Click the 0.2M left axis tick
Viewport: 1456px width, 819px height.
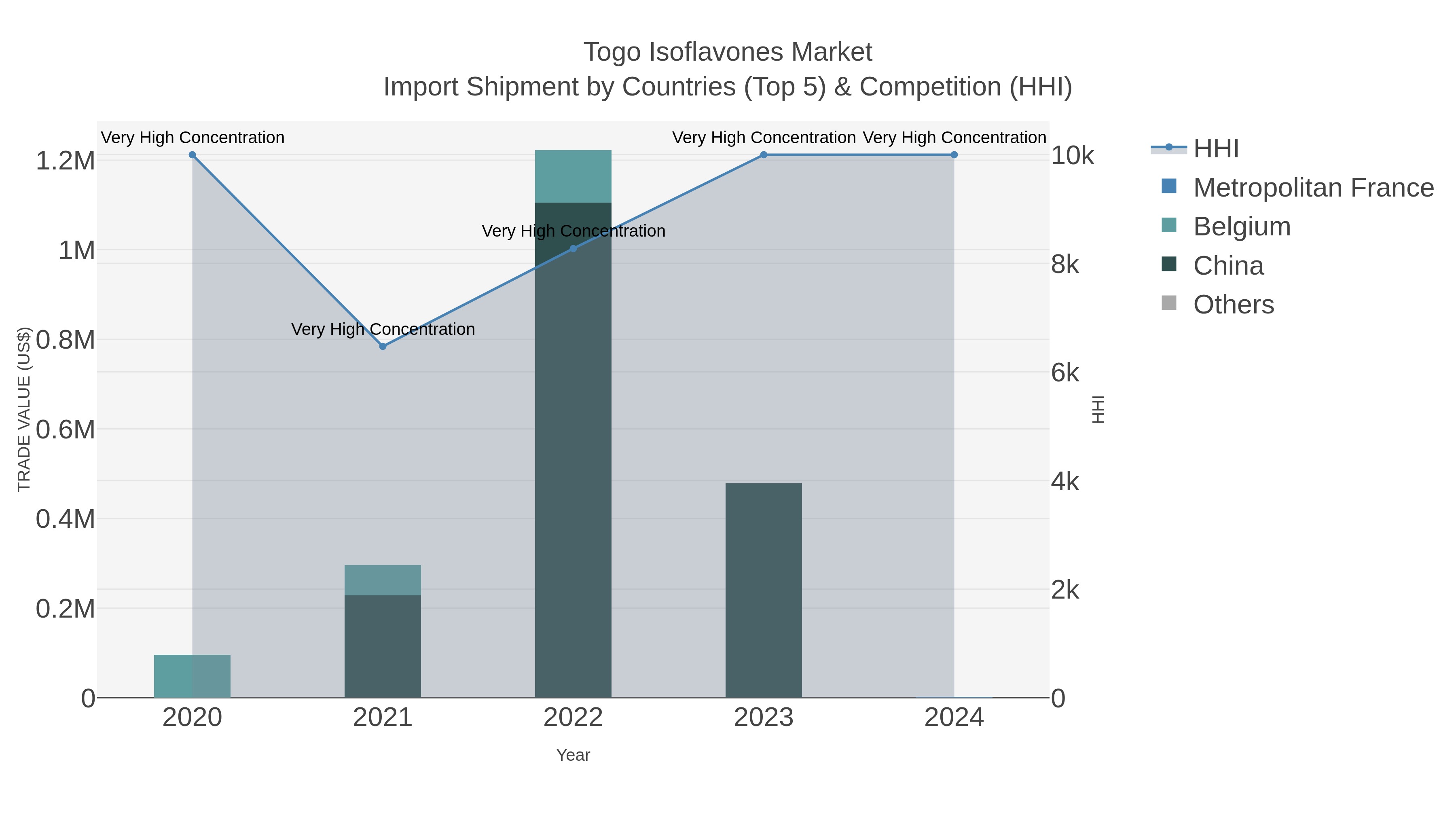pos(65,609)
